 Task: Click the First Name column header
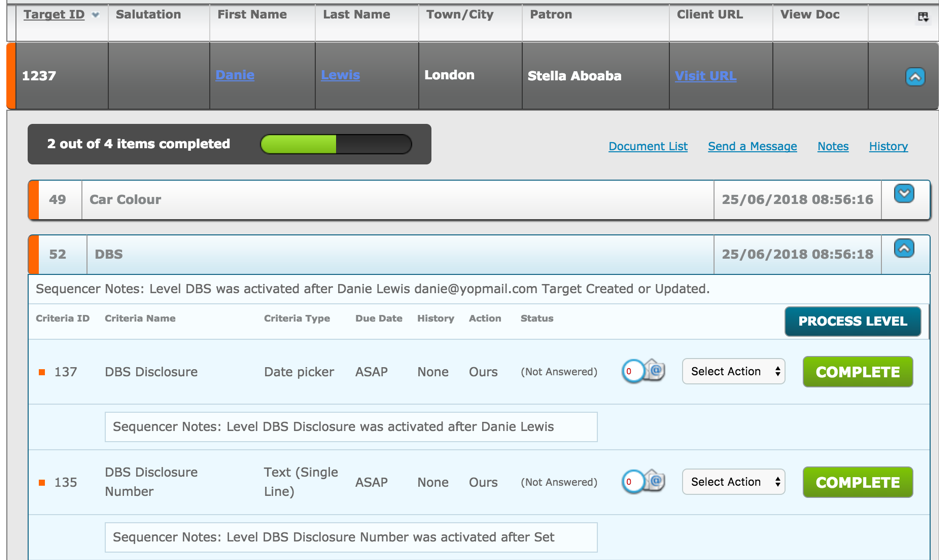coord(252,14)
